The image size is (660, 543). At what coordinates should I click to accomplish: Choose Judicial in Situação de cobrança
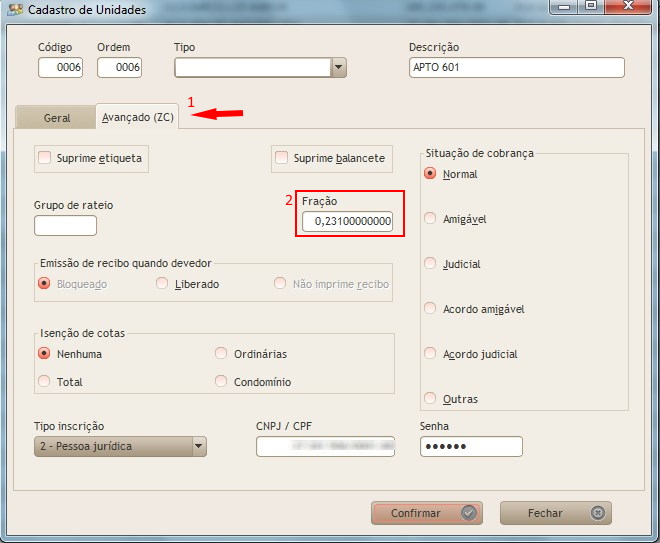[431, 264]
